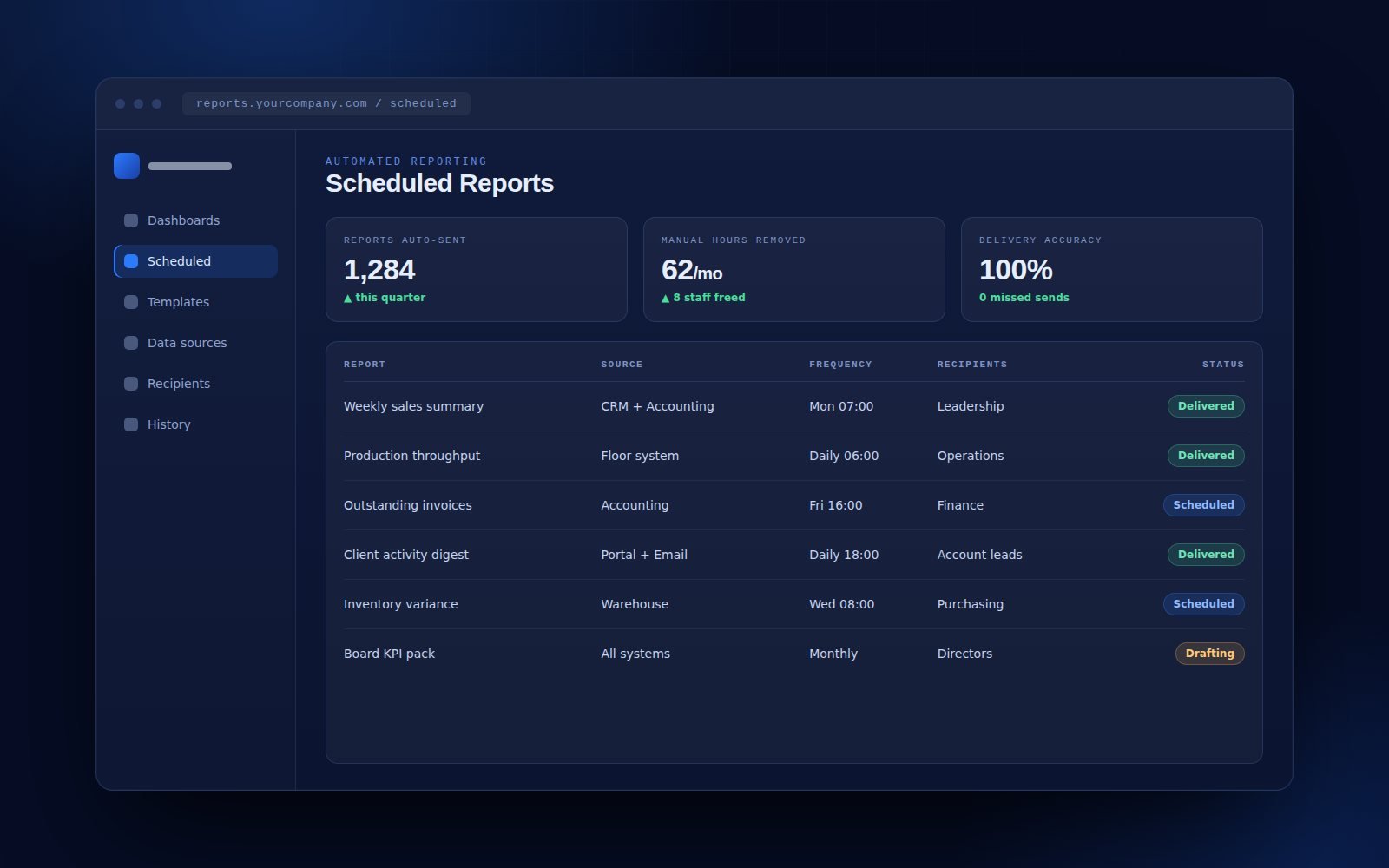Select the address bar URL field

(326, 103)
